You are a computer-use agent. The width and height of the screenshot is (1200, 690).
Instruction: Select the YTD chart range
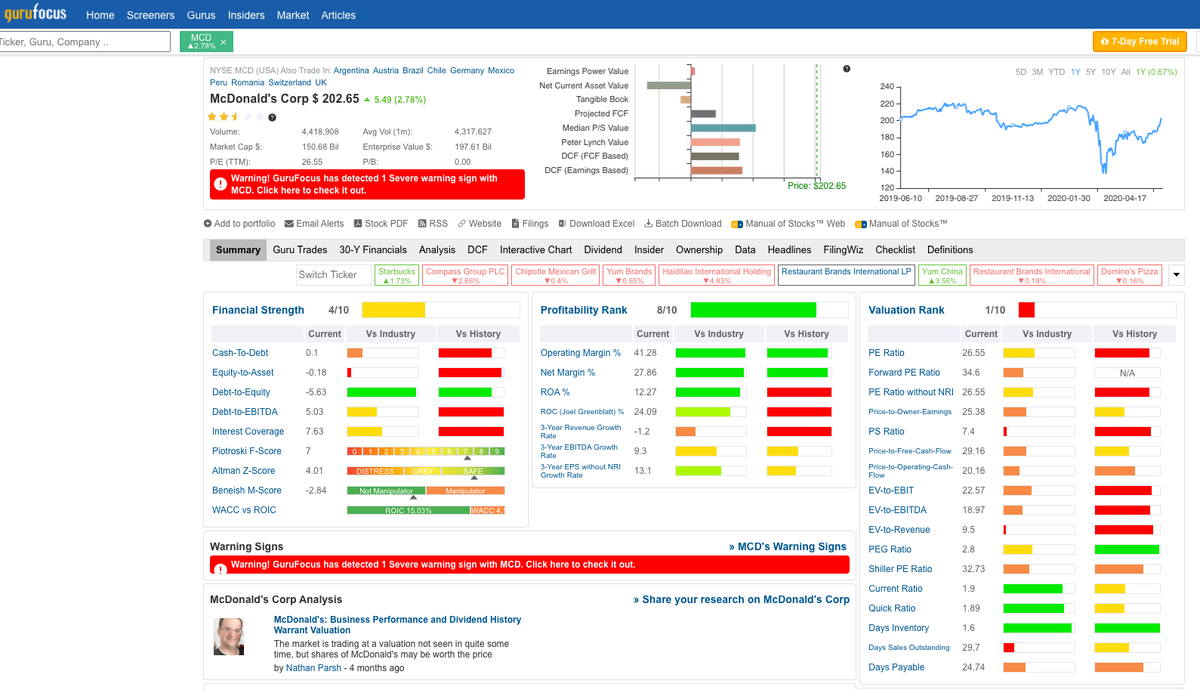[1057, 72]
